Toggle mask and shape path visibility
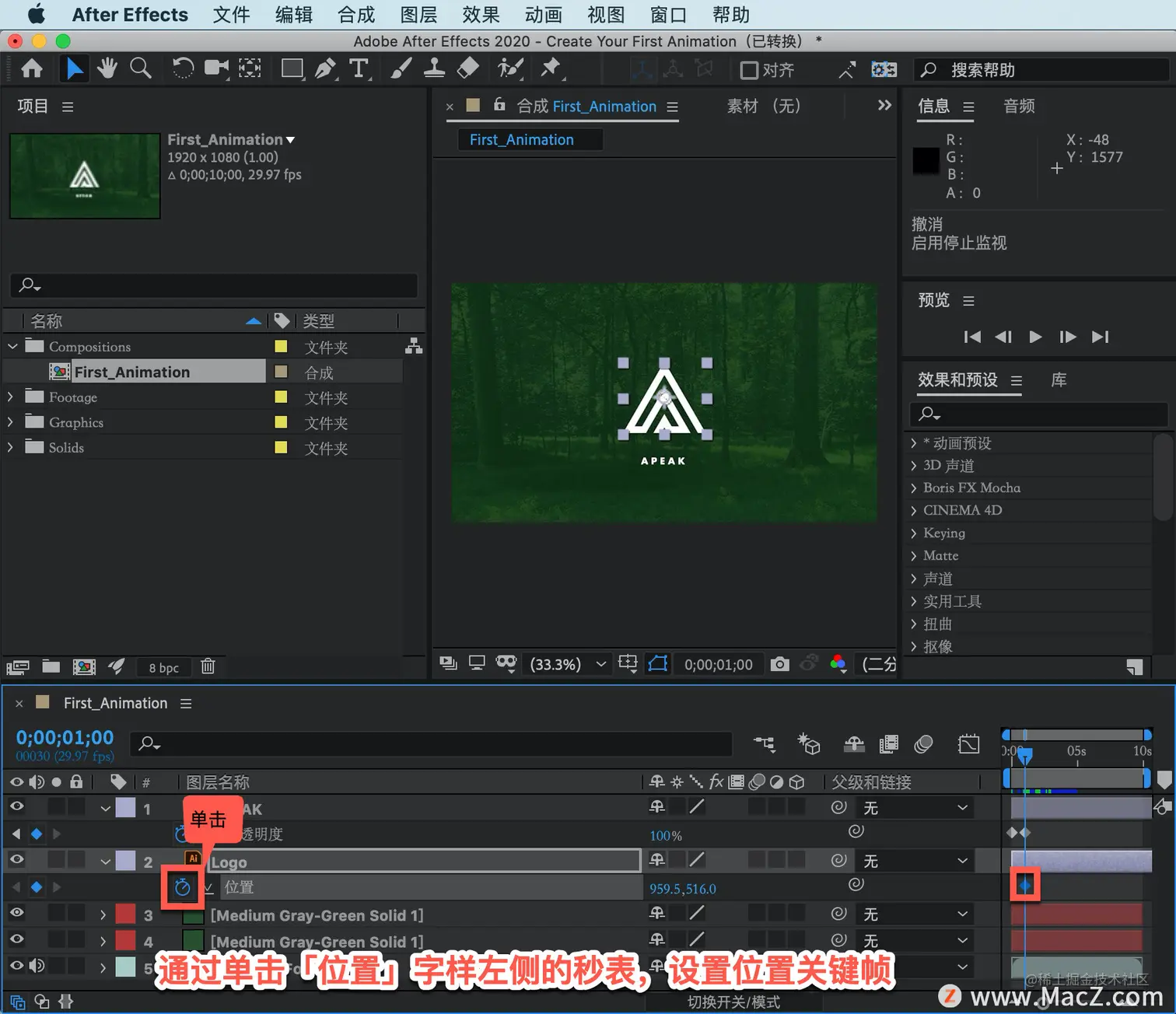 click(x=658, y=664)
